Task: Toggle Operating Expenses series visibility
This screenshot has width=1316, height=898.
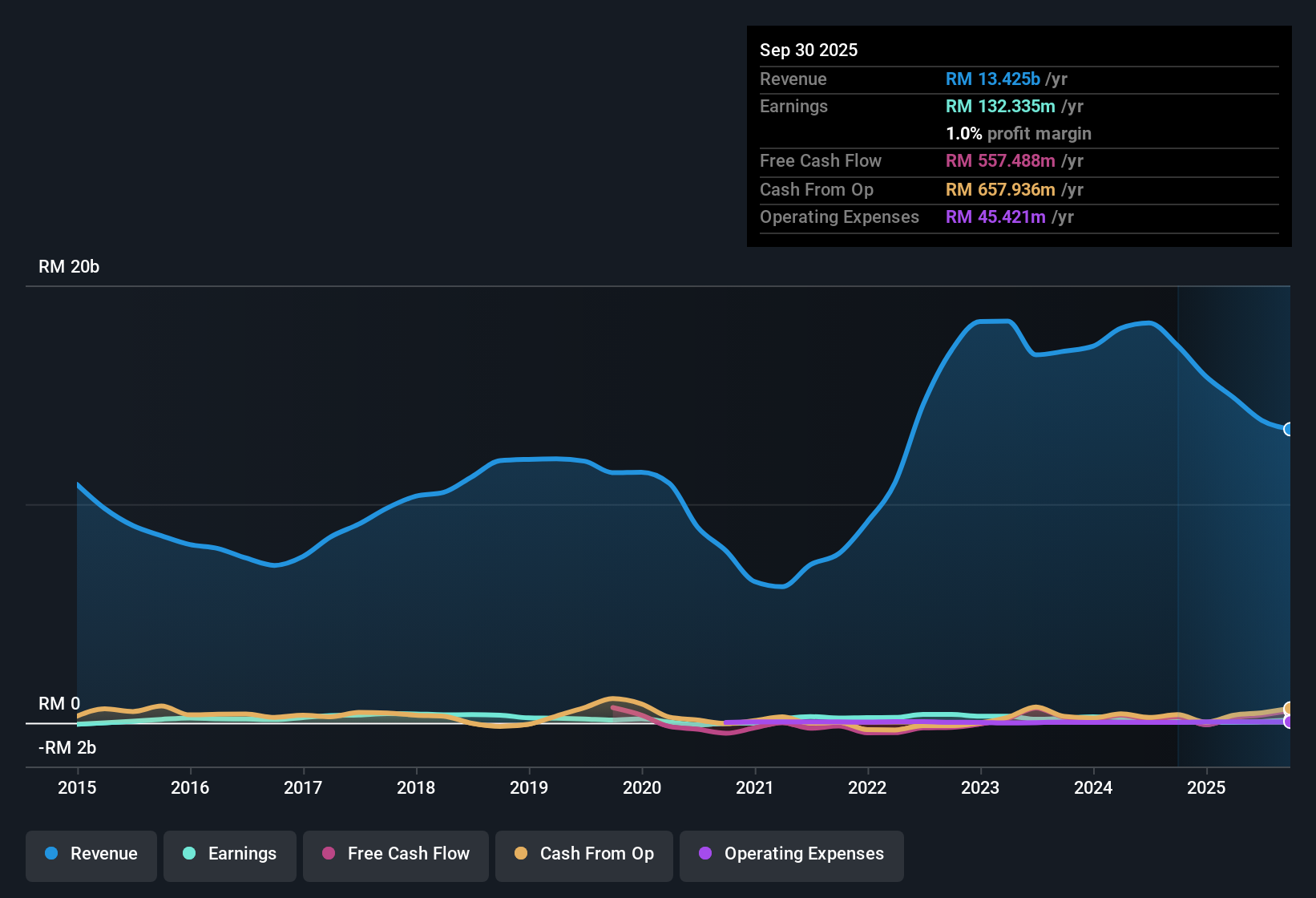Action: pos(791,854)
